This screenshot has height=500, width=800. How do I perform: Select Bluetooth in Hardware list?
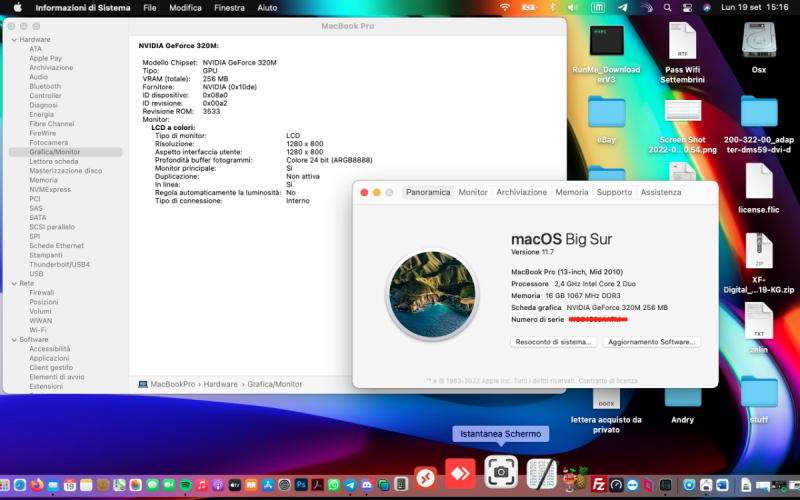45,86
